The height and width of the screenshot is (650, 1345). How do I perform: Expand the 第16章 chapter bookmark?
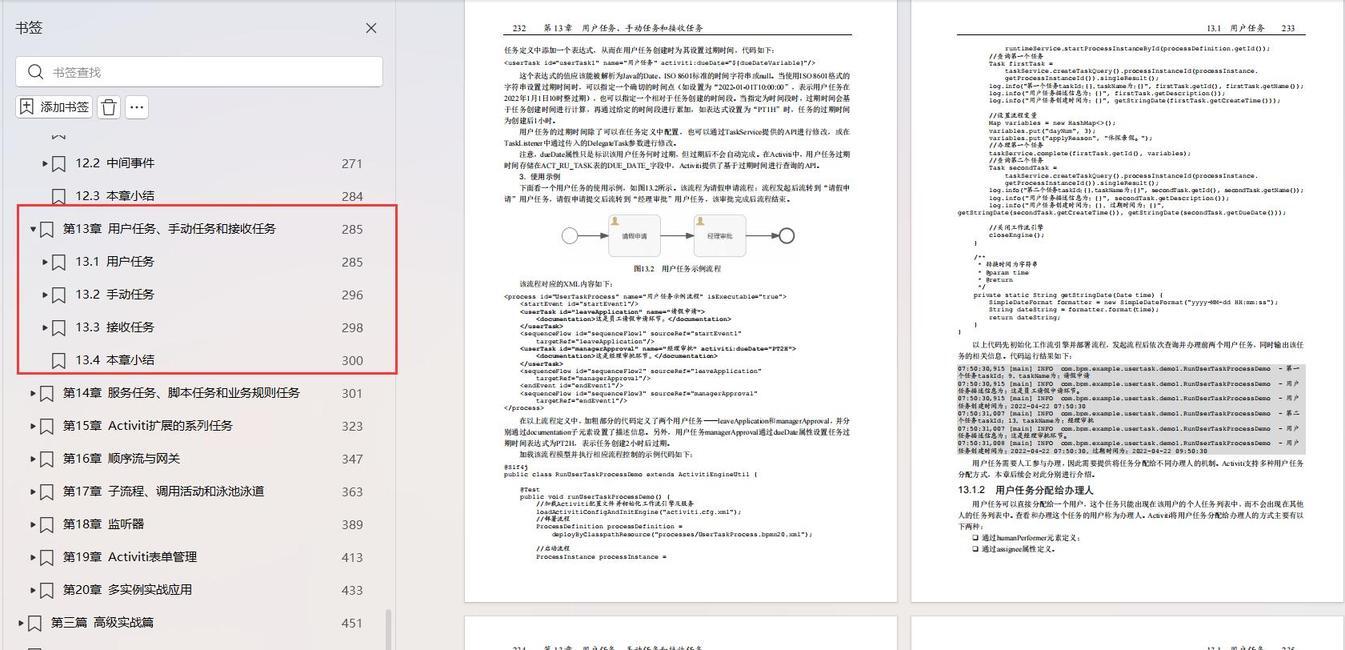coord(33,459)
